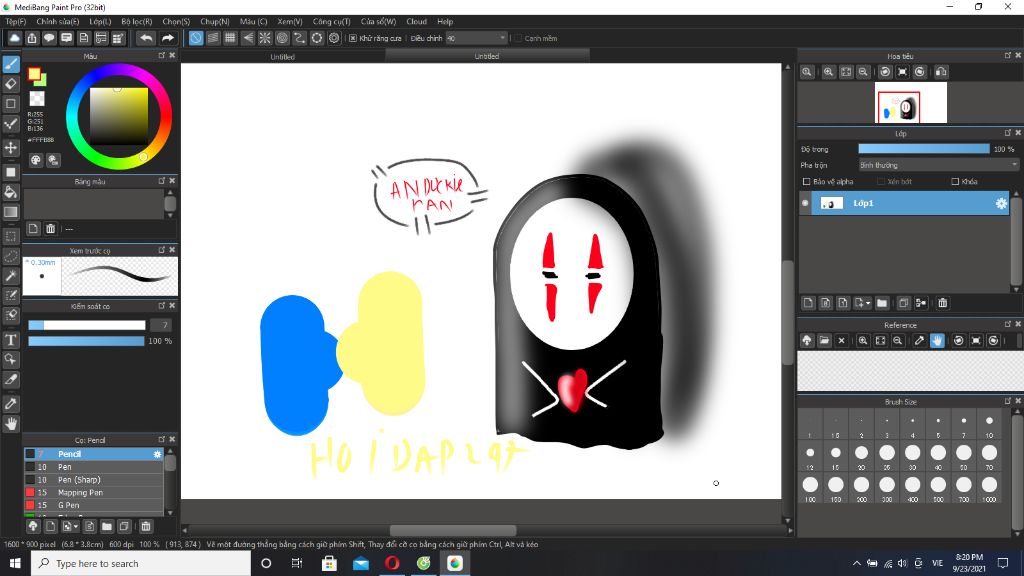Open the Điều chỉnh correction dropdown
Image resolution: width=1024 pixels, height=576 pixels.
pyautogui.click(x=477, y=39)
